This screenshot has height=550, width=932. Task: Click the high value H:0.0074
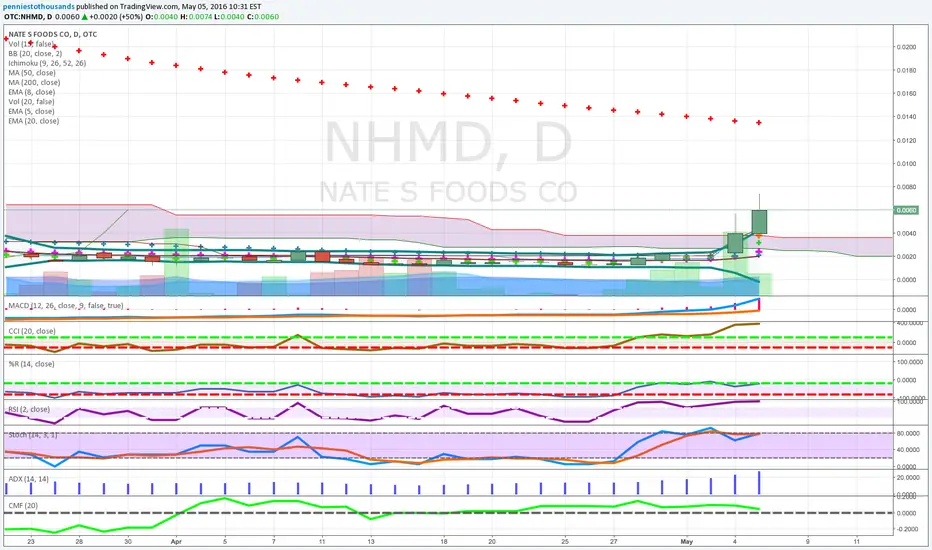196,17
